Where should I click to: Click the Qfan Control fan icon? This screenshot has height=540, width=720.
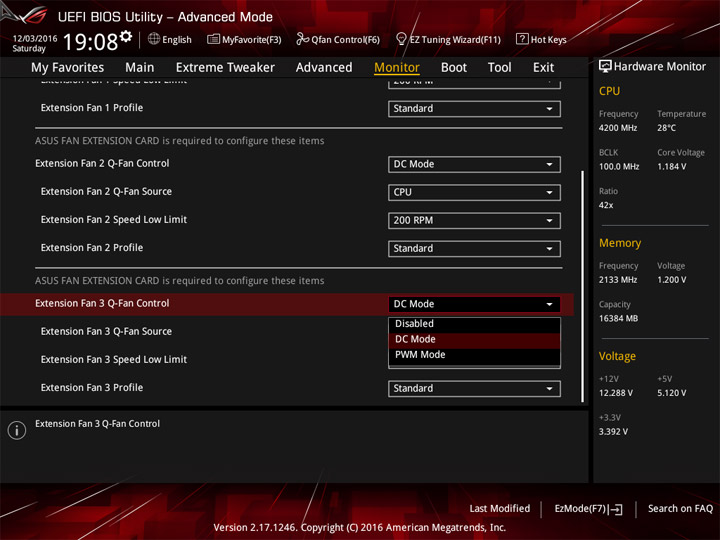pos(302,39)
